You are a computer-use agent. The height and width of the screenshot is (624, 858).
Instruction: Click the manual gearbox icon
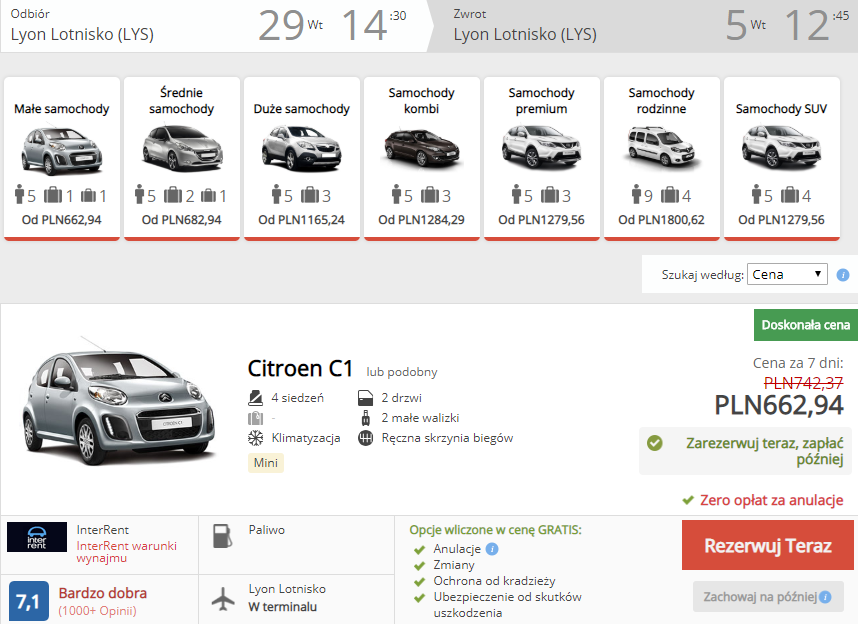[x=365, y=438]
